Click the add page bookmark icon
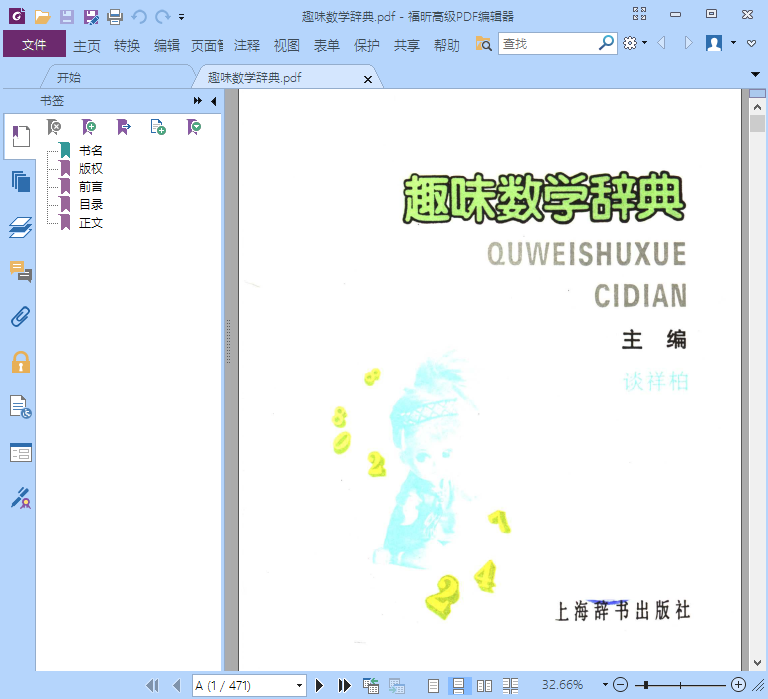Image resolution: width=768 pixels, height=699 pixels. point(158,127)
